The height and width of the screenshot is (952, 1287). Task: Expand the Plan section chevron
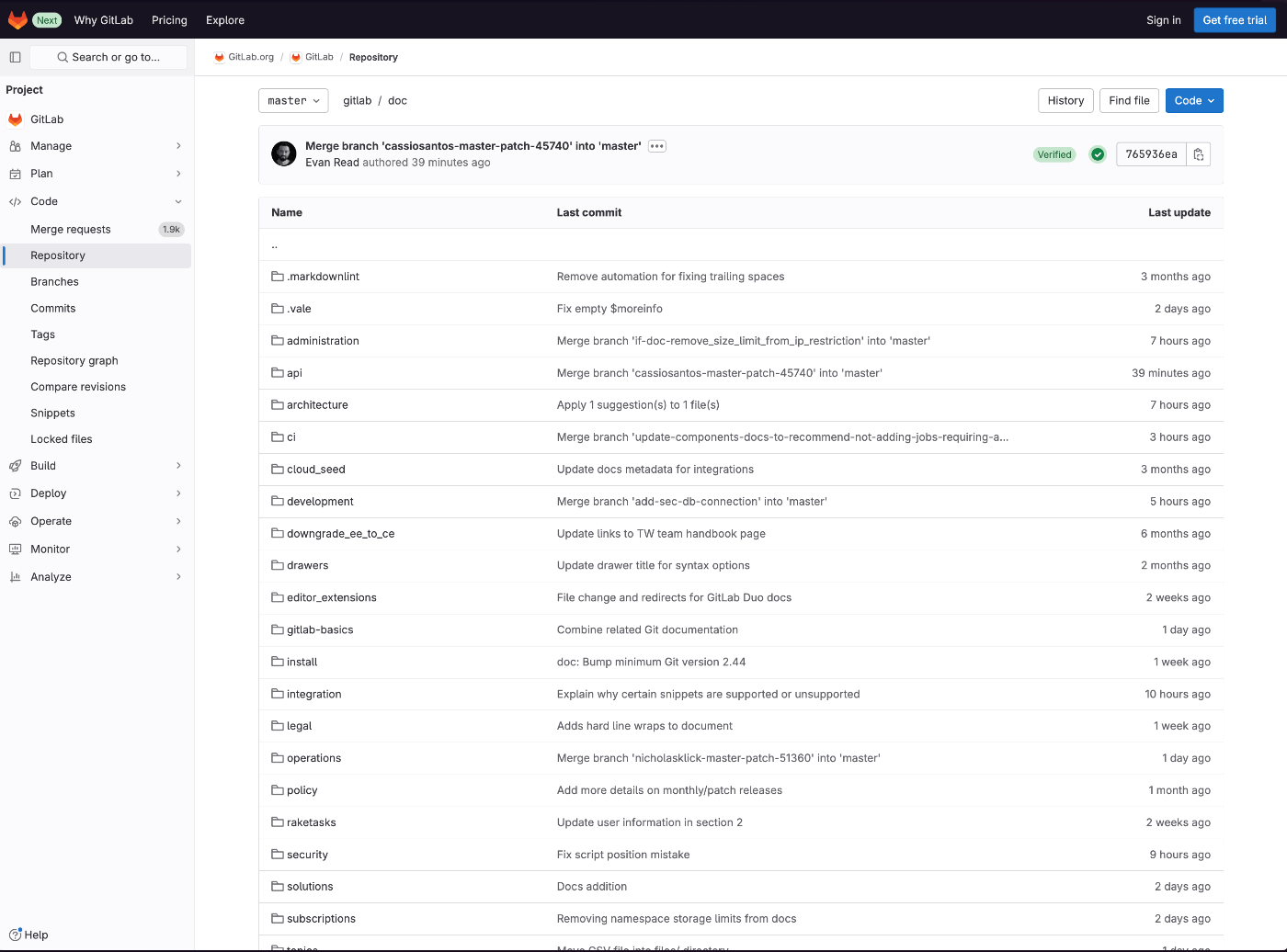[x=178, y=174]
